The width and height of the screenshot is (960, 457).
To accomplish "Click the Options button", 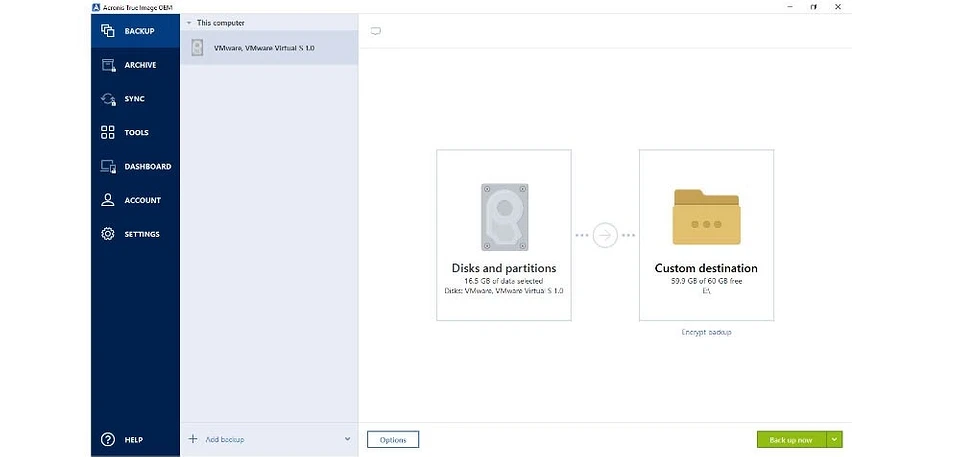I will pyautogui.click(x=393, y=439).
